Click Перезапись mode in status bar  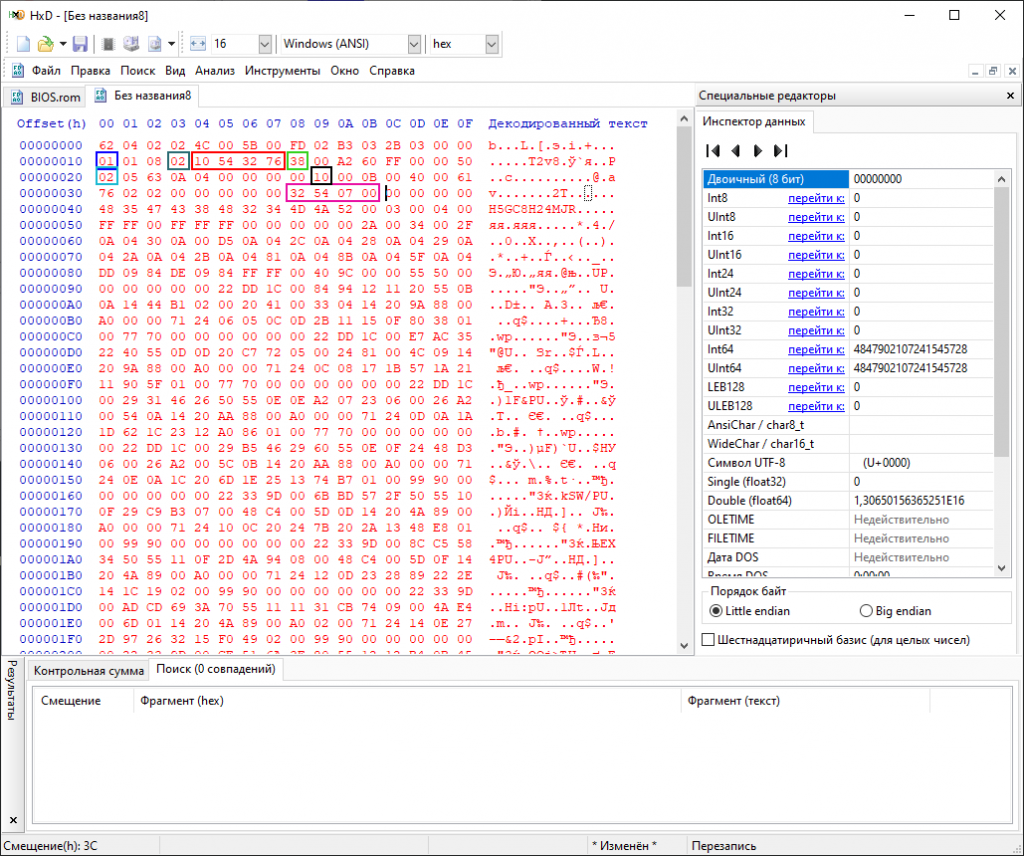(724, 846)
